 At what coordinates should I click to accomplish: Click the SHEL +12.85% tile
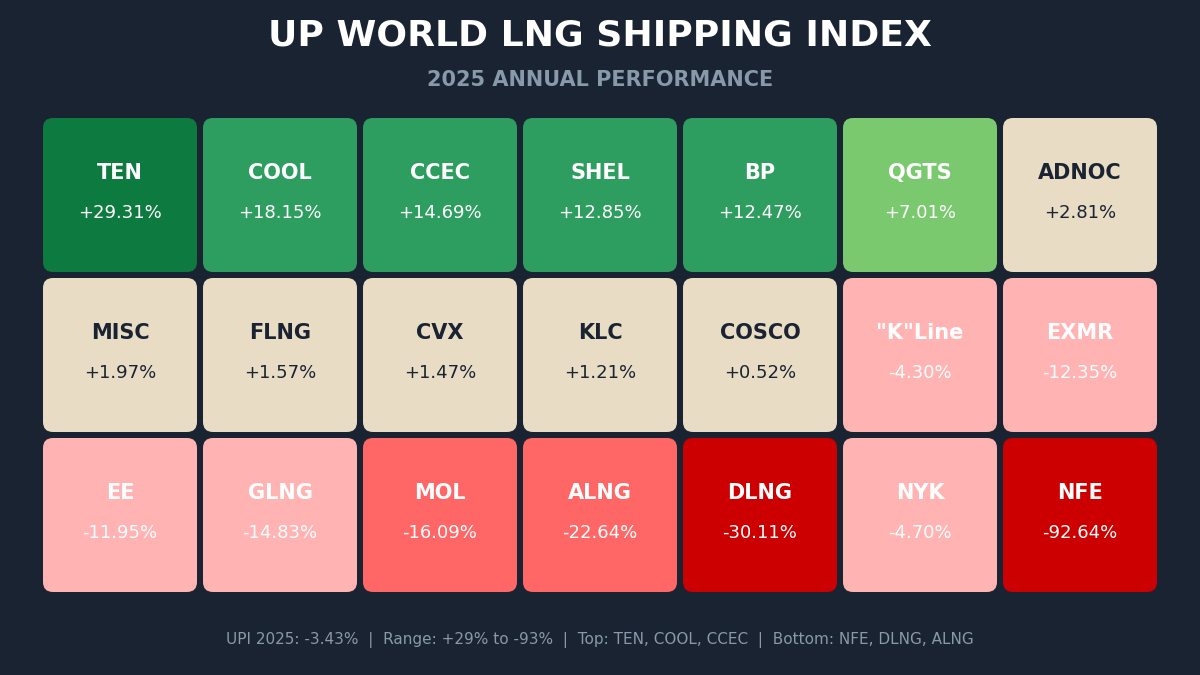[x=600, y=195]
